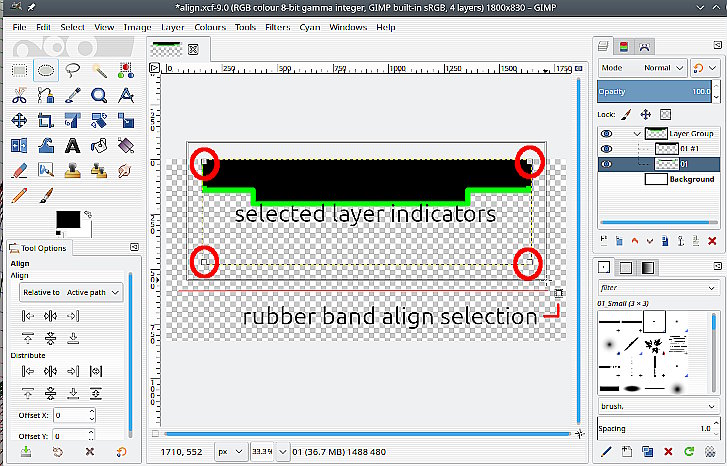This screenshot has height=466, width=727.
Task: Open the layer Mode Normal dropdown
Action: pyautogui.click(x=642, y=68)
